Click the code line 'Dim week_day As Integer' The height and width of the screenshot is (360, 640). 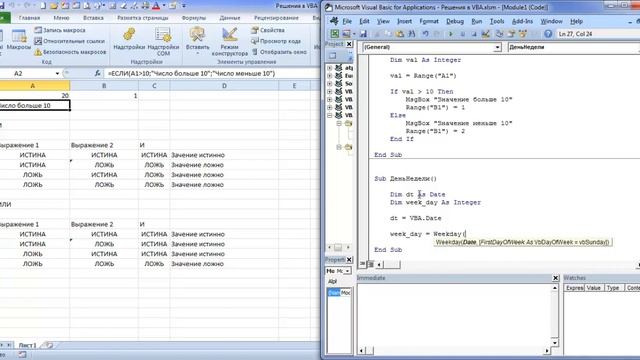point(435,202)
